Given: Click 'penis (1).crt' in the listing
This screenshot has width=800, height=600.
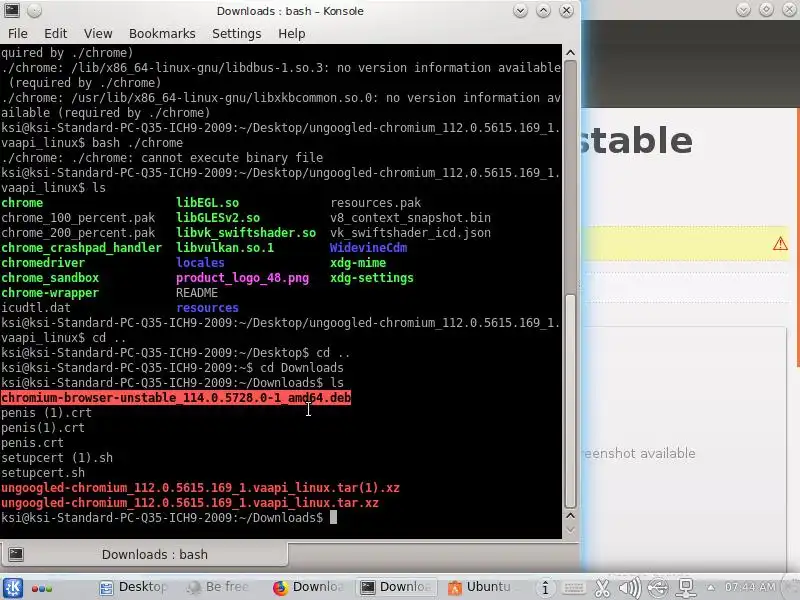Looking at the screenshot, I should 46,413.
